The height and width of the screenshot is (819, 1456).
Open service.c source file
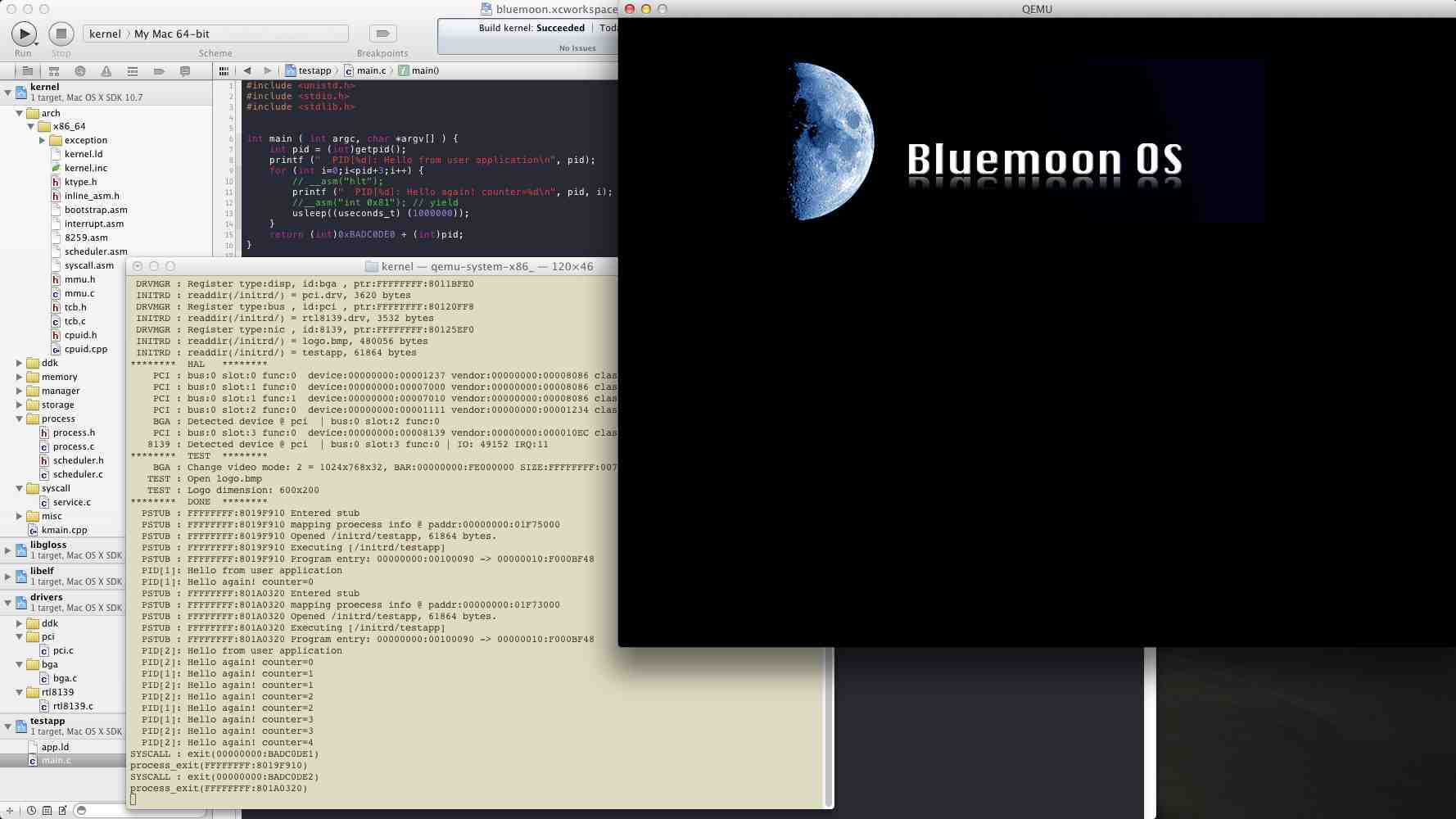(66, 503)
